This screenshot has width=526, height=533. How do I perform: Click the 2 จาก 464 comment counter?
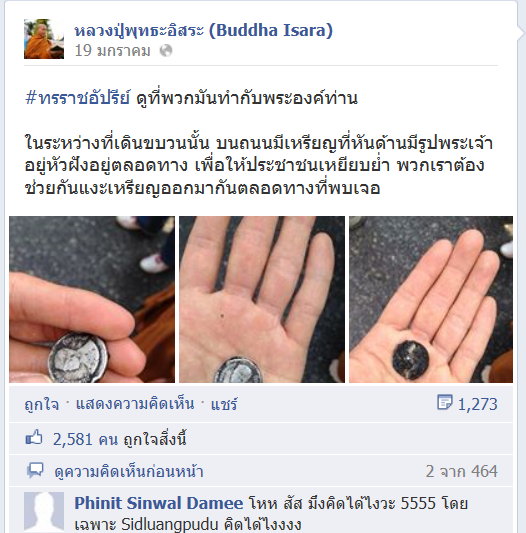coord(462,471)
